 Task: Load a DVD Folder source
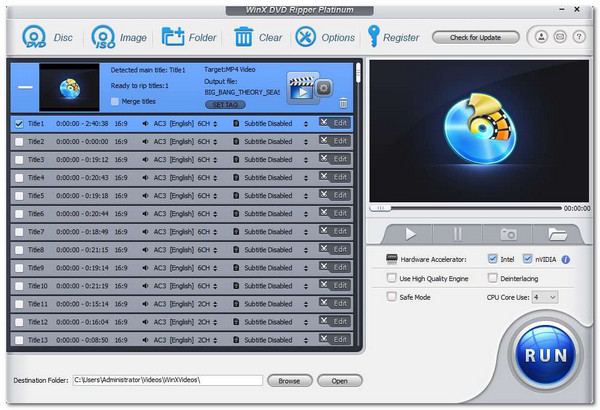click(x=173, y=37)
